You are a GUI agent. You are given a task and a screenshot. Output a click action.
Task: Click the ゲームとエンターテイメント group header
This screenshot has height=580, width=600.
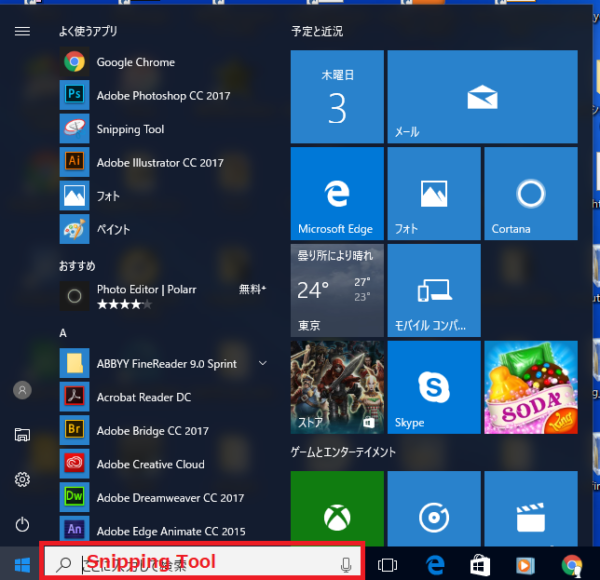point(343,452)
